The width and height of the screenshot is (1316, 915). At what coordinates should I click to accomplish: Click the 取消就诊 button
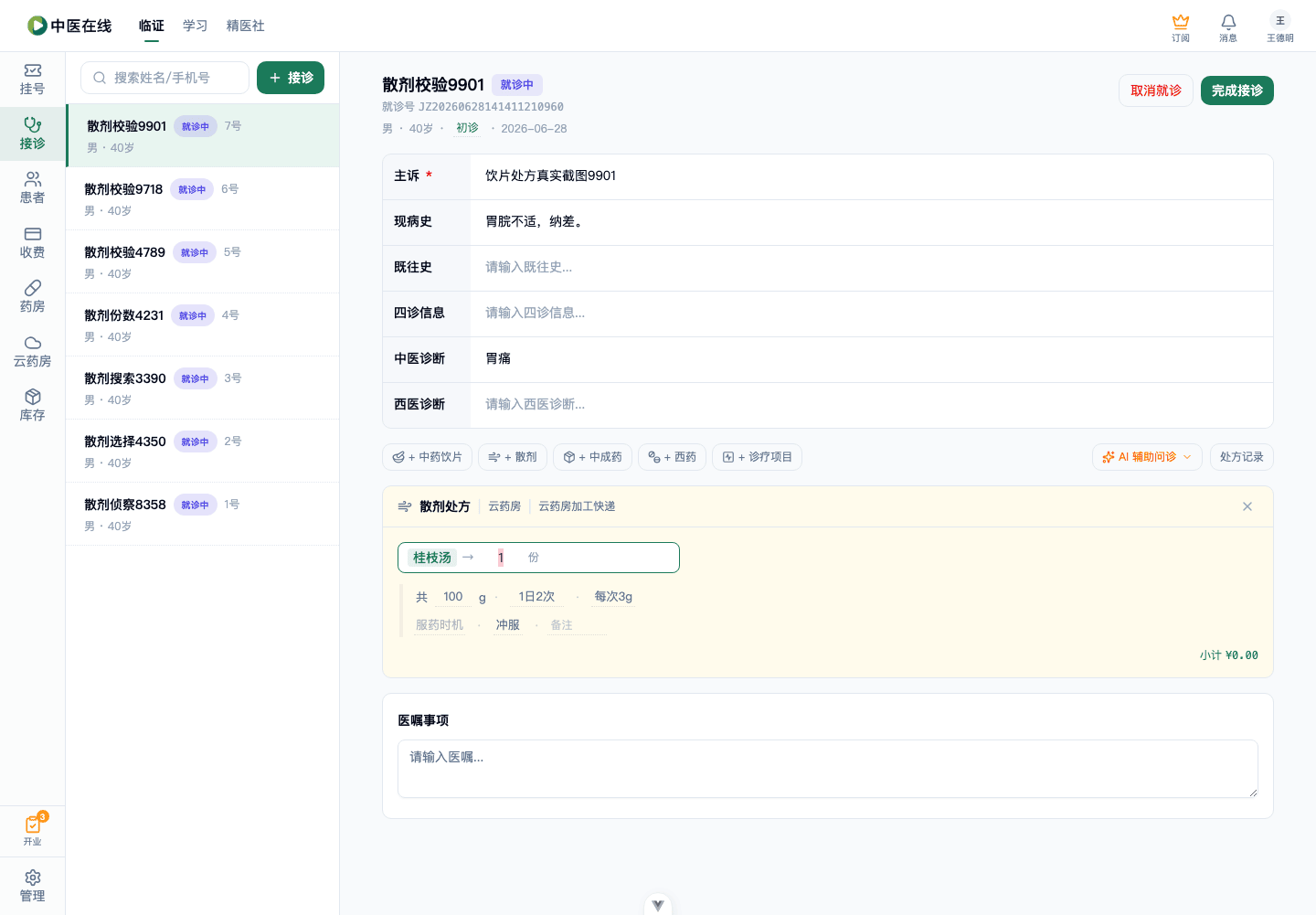(1156, 90)
